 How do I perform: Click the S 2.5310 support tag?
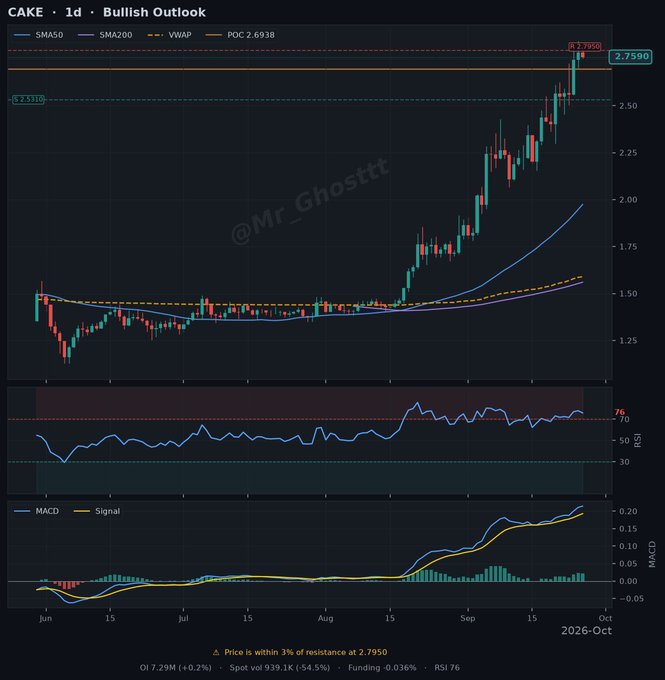28,99
